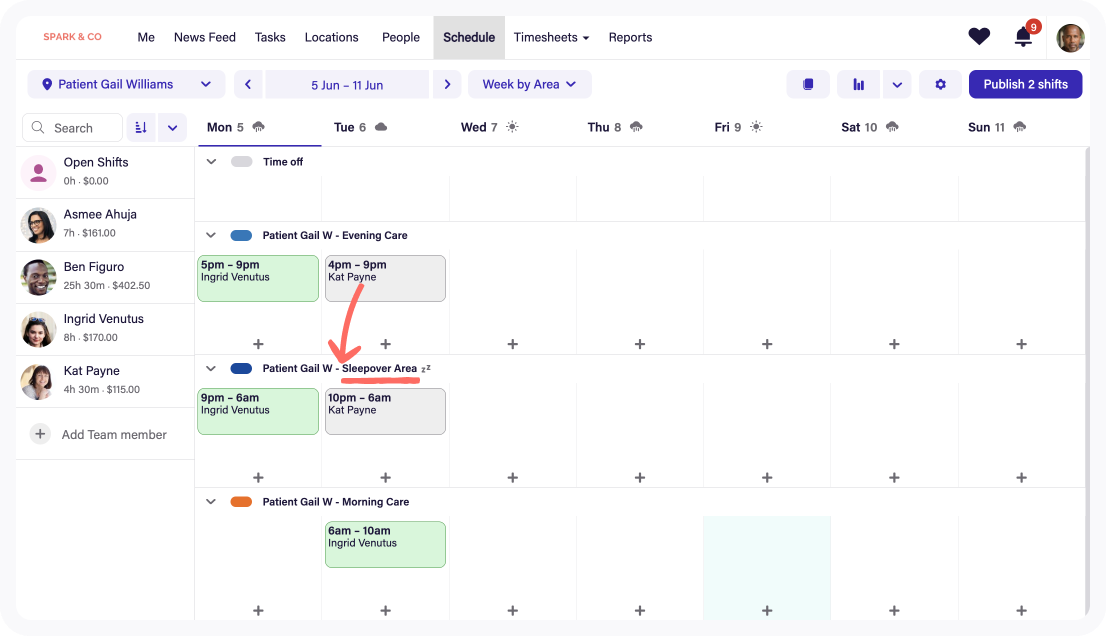Screen dimensions: 1106x636
Task: Open the Week by Area view dropdown
Action: (529, 85)
